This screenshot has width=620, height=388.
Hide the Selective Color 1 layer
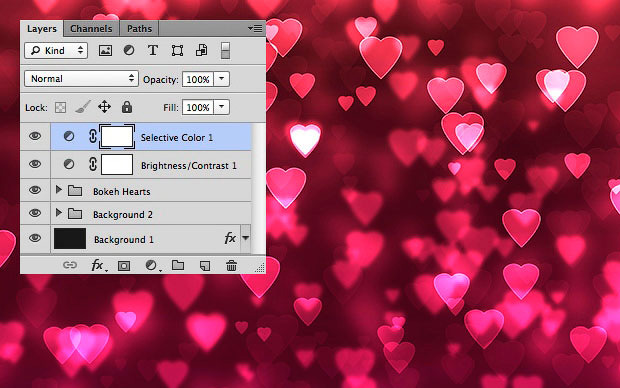(35, 136)
